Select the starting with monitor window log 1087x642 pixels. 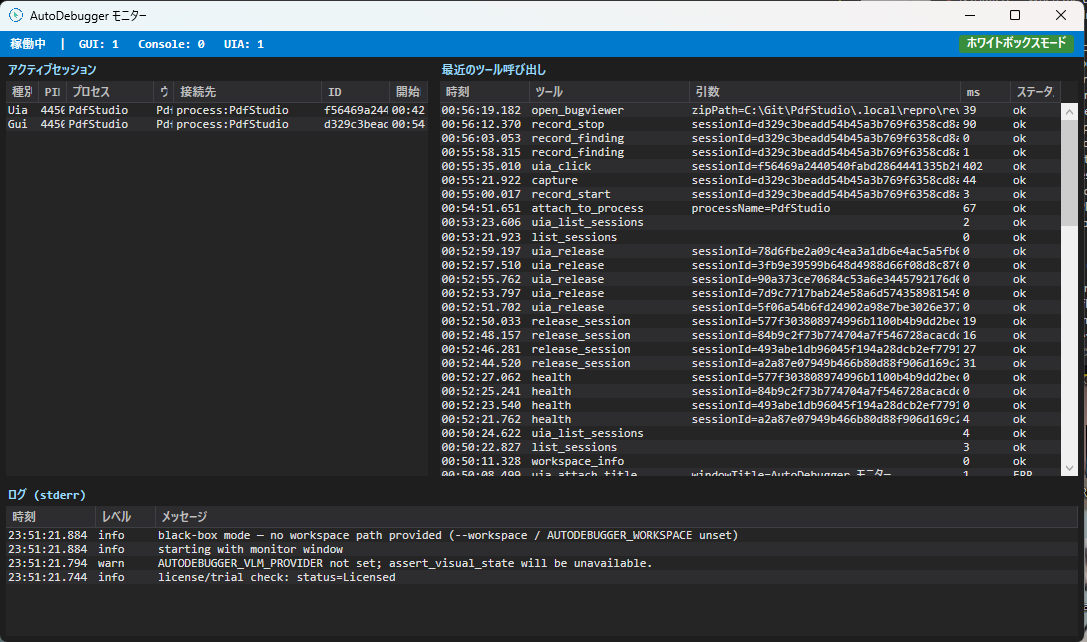[x=542, y=549]
